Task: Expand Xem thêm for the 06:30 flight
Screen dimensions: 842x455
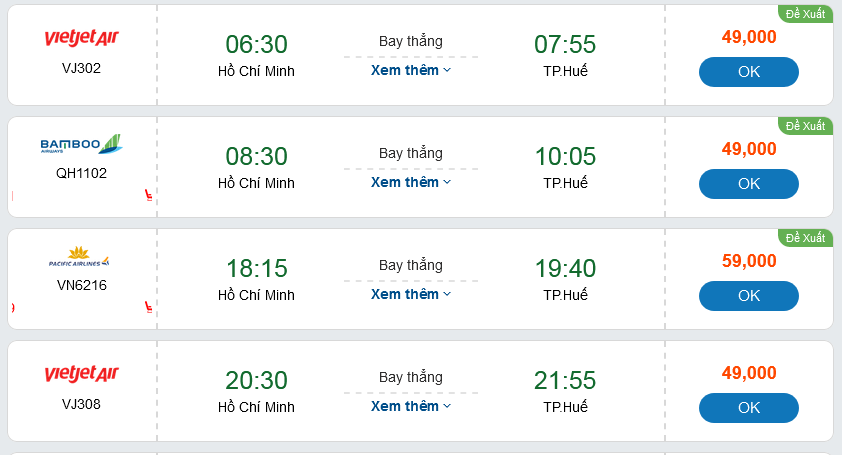Action: coord(410,70)
